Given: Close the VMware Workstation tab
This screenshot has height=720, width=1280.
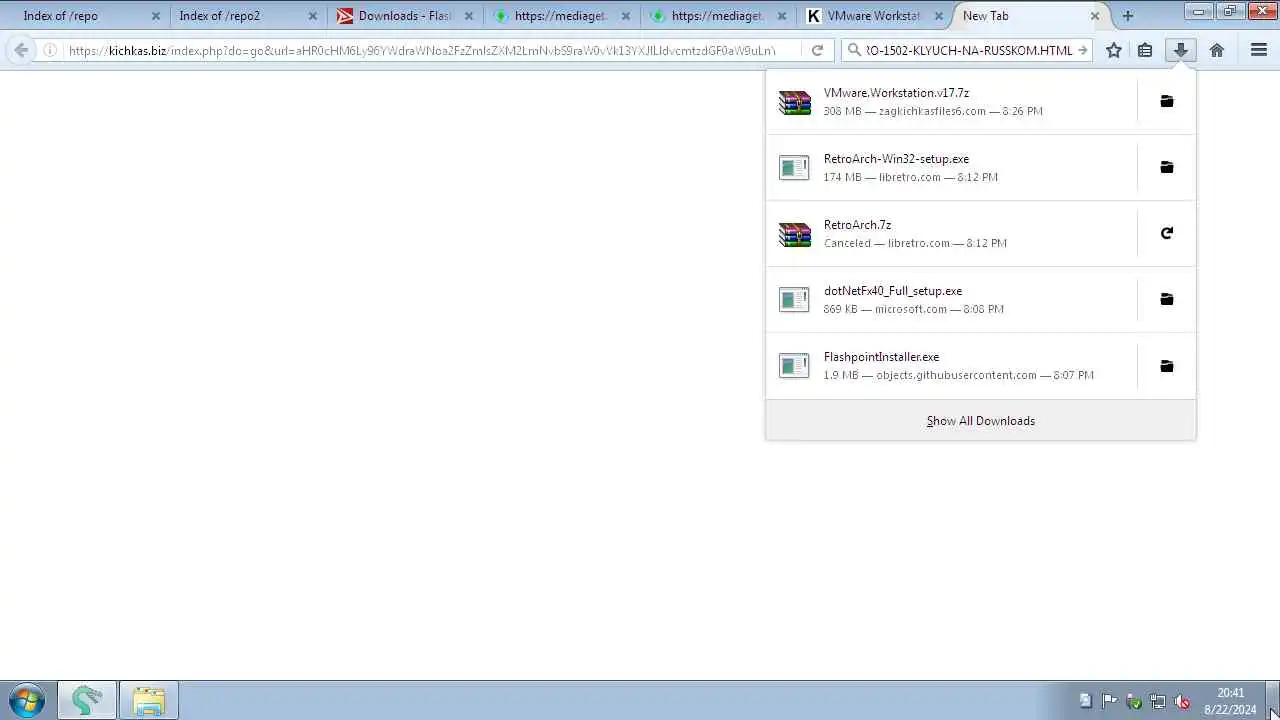Looking at the screenshot, I should [x=940, y=16].
